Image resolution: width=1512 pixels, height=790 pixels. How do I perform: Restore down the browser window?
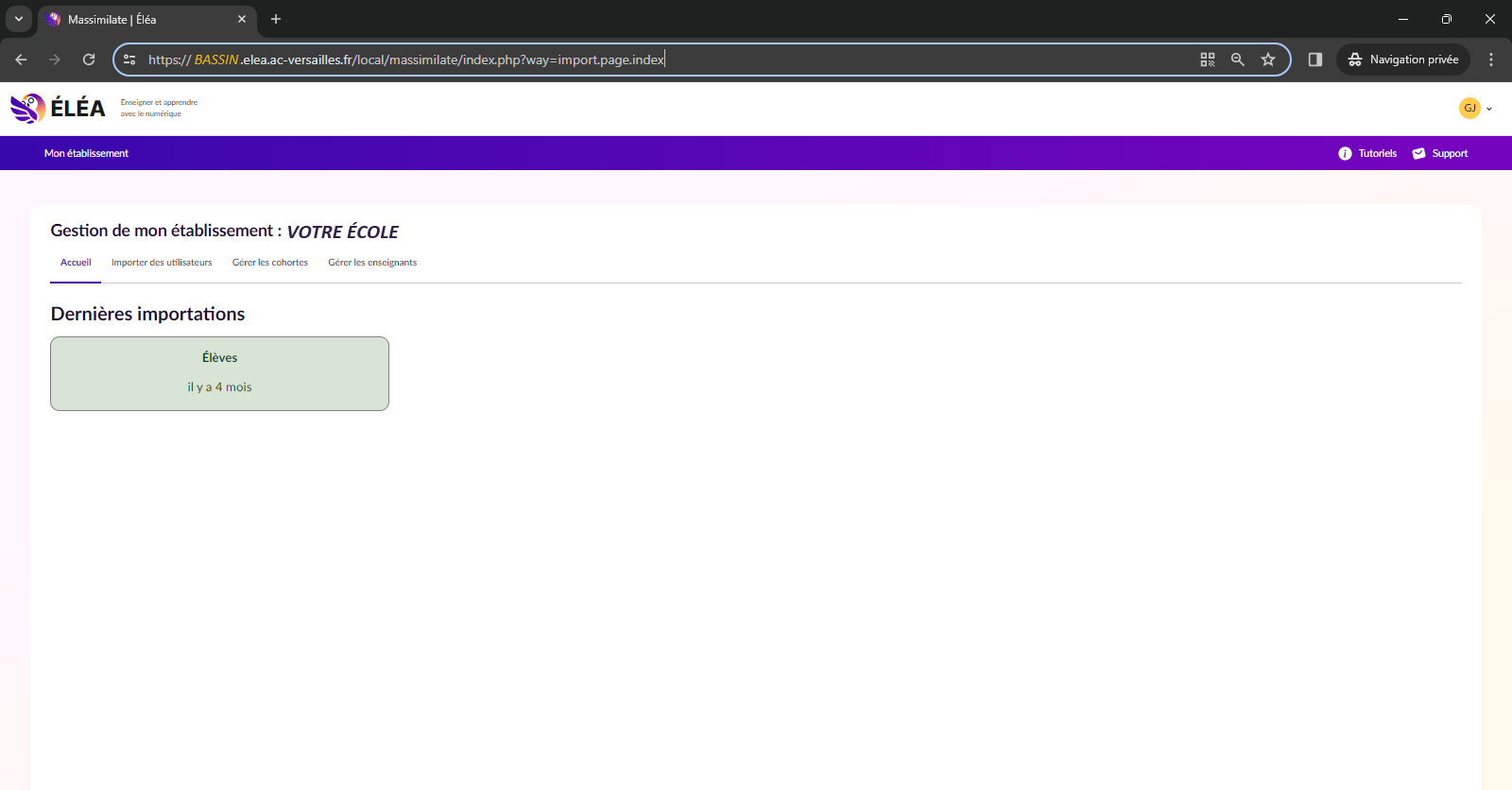coord(1447,19)
